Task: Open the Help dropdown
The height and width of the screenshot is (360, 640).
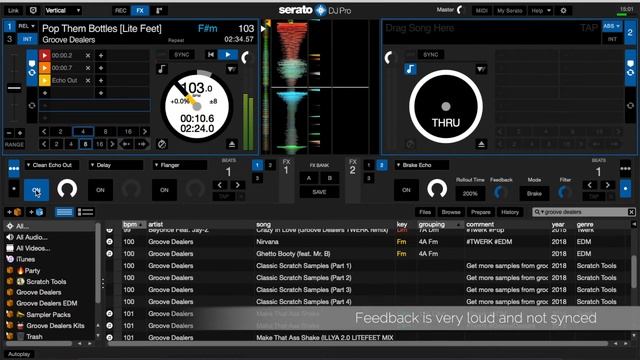Action: tap(541, 10)
